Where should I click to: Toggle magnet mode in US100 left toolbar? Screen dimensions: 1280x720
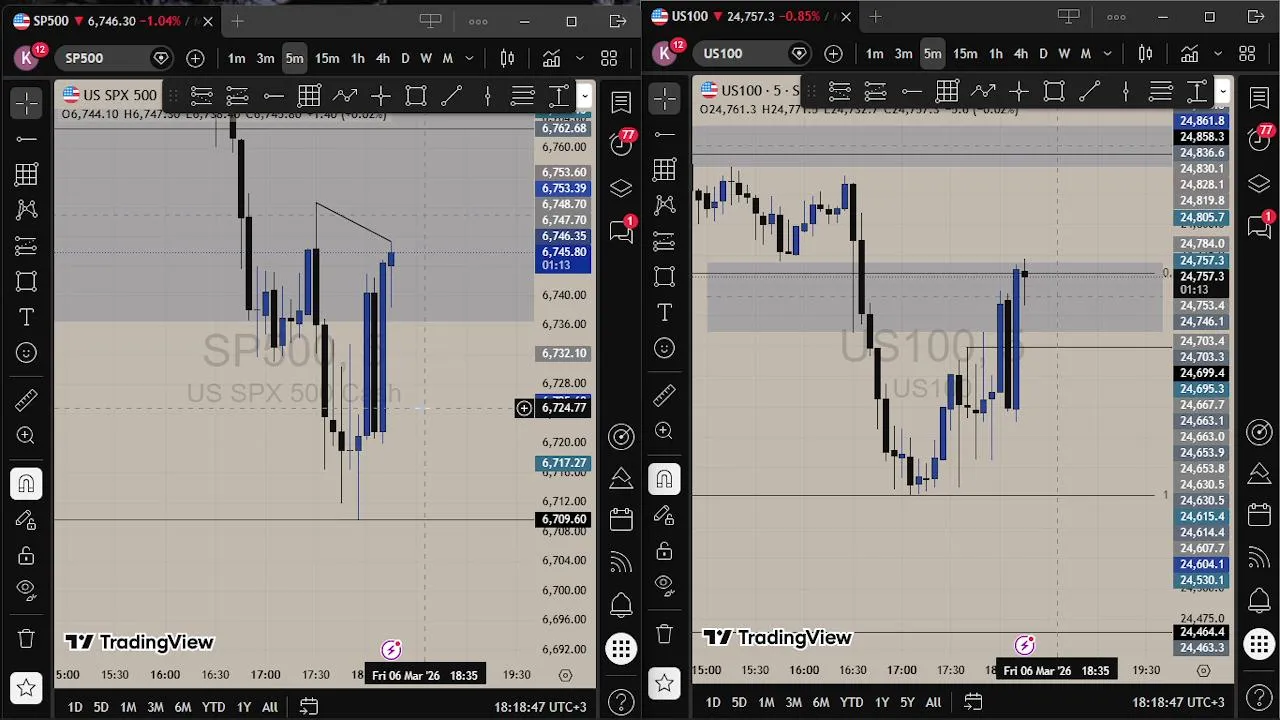pyautogui.click(x=664, y=480)
